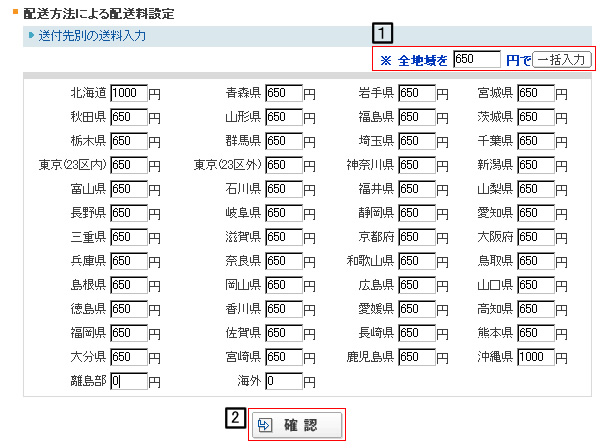Screen dimensions: 602x448
Task: Click the 静岡県 shipping fee field
Action: 417,213
